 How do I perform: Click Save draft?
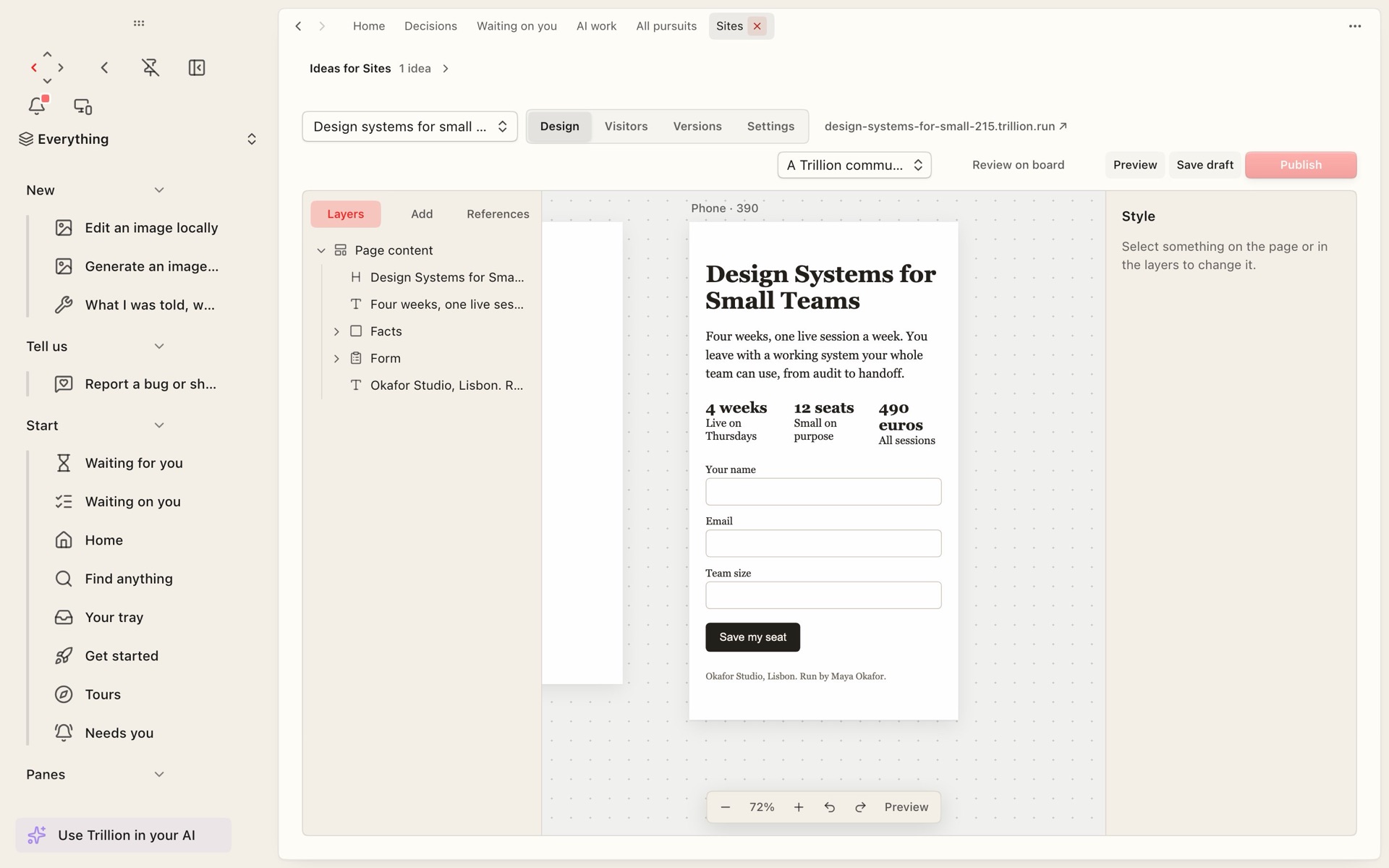point(1205,165)
